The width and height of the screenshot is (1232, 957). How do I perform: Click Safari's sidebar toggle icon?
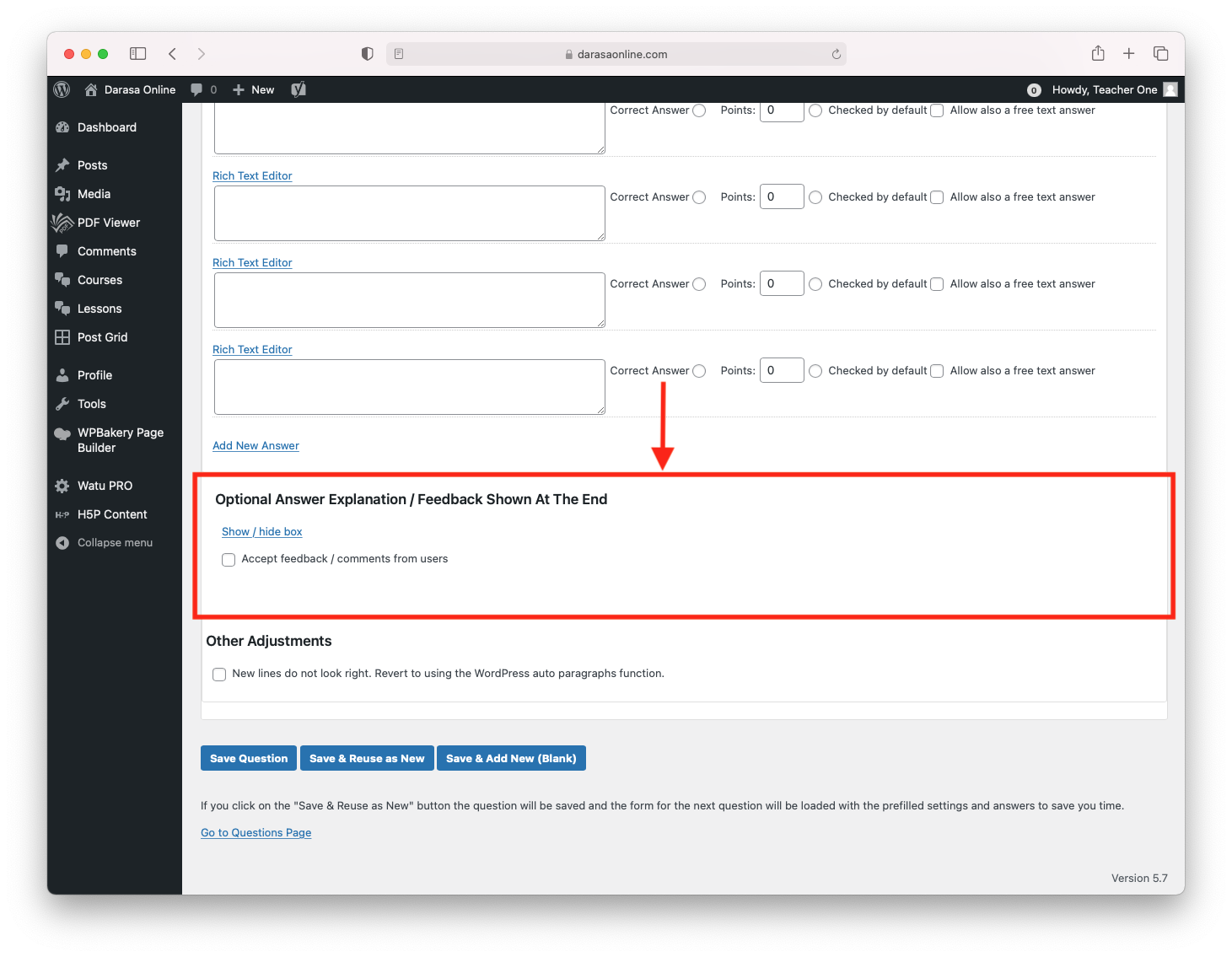pos(138,54)
